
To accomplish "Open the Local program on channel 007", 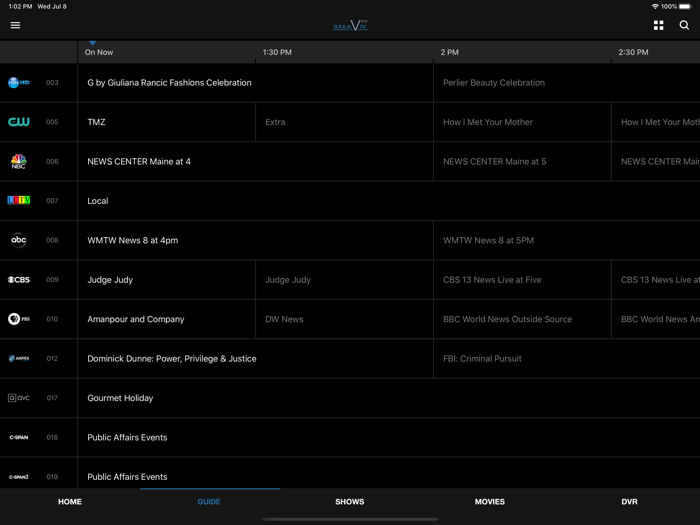I will (x=389, y=200).
